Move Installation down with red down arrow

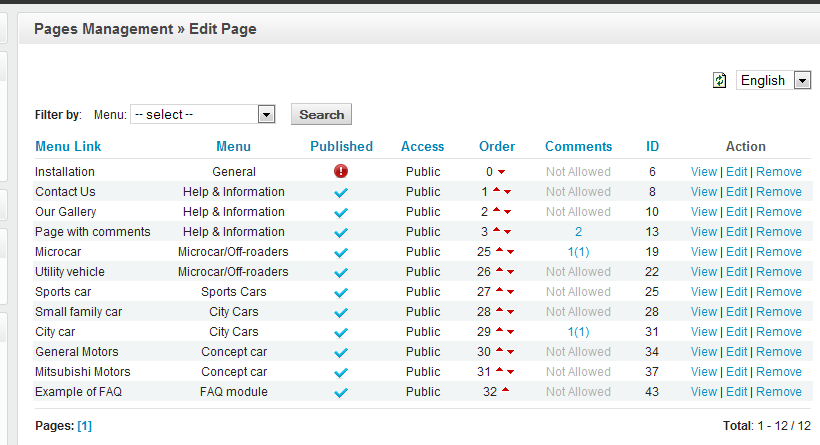click(502, 173)
